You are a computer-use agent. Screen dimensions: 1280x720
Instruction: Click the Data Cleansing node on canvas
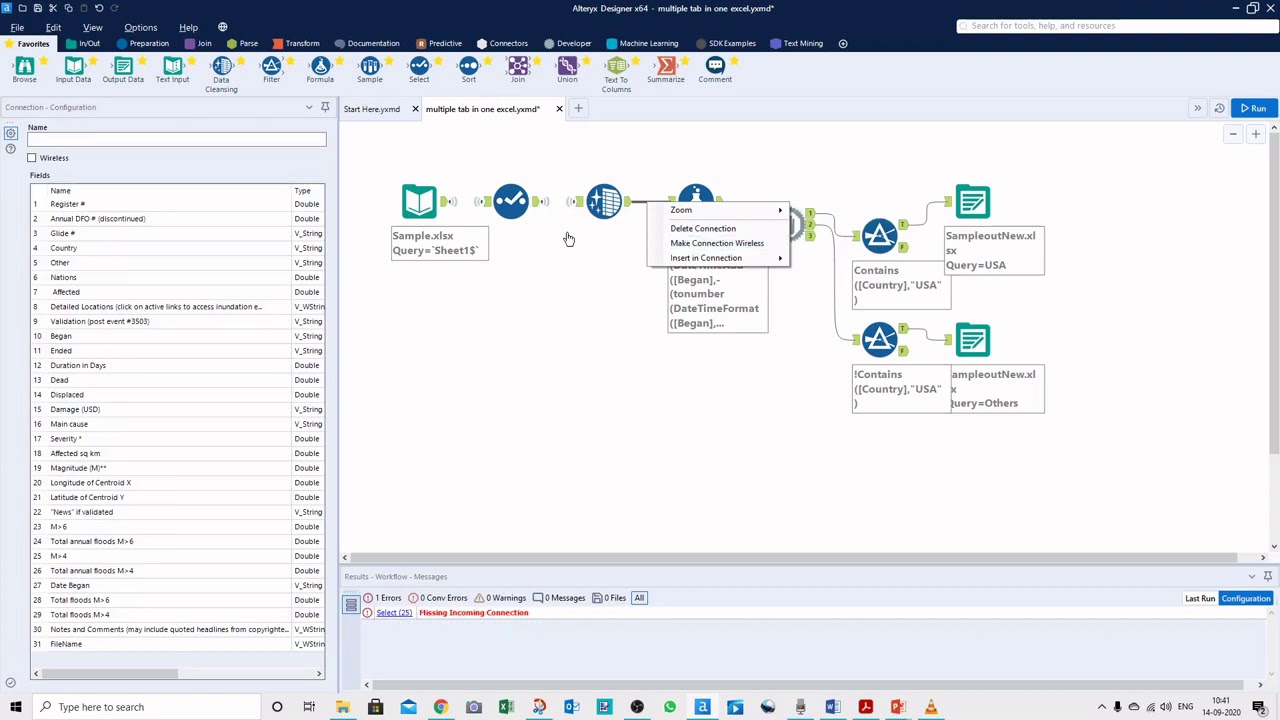[603, 201]
